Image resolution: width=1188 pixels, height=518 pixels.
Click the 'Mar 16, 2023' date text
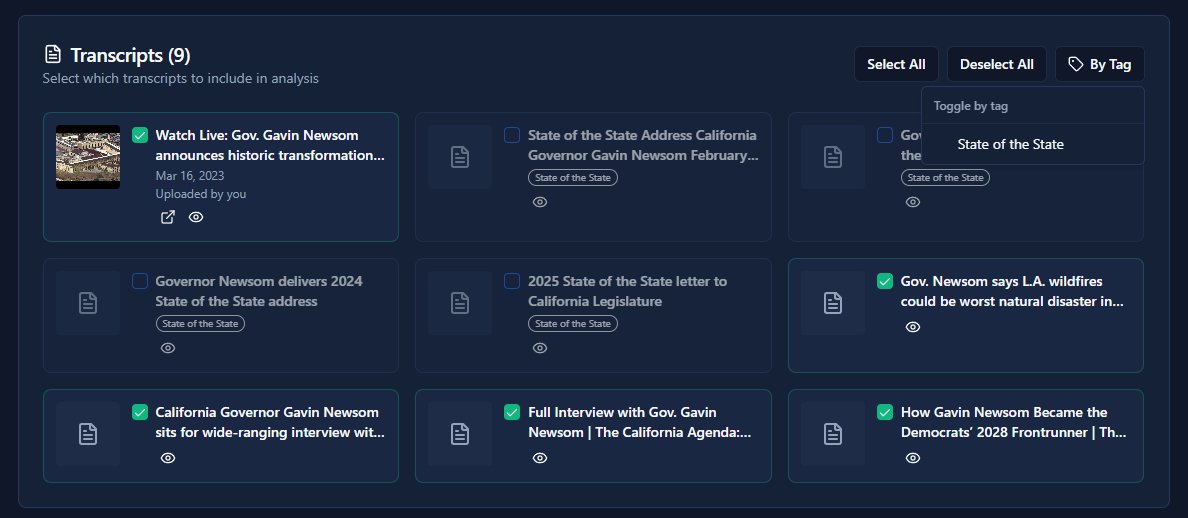[x=189, y=176]
